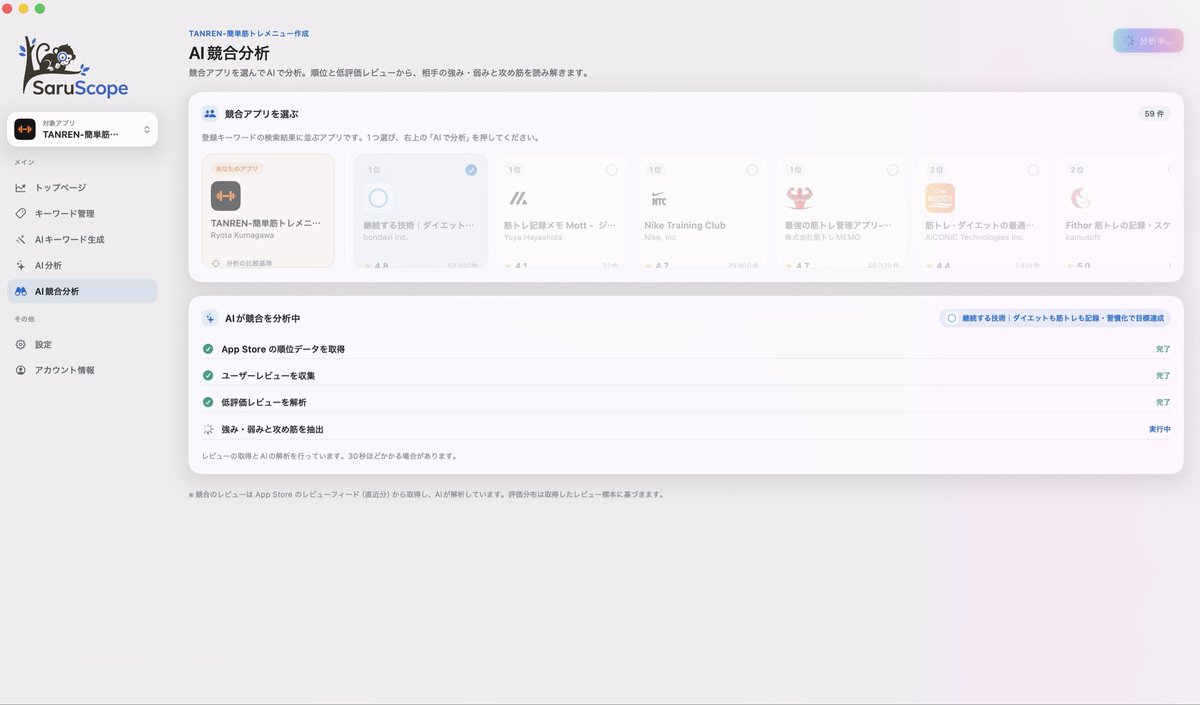The image size is (1200, 705).
Task: Click the 低評価レビューを解析 step text
Action: pos(264,402)
